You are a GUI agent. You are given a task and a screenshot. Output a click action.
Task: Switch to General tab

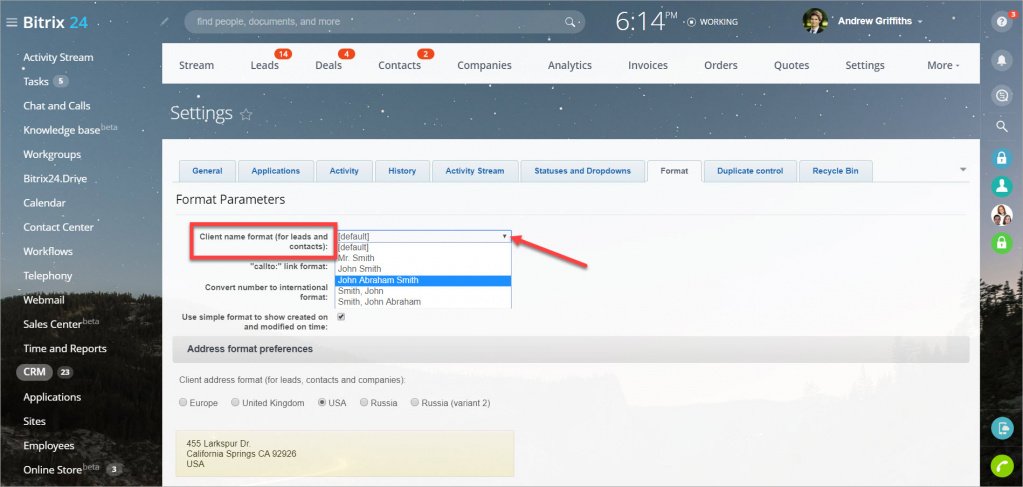coord(207,171)
